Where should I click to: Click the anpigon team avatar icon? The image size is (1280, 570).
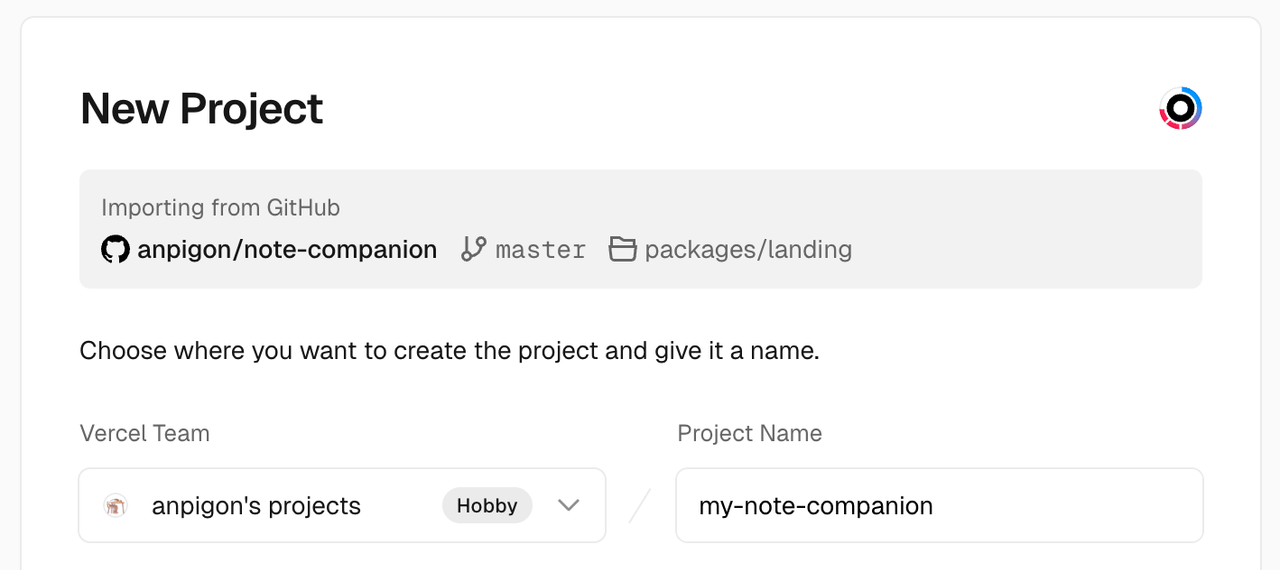click(116, 506)
